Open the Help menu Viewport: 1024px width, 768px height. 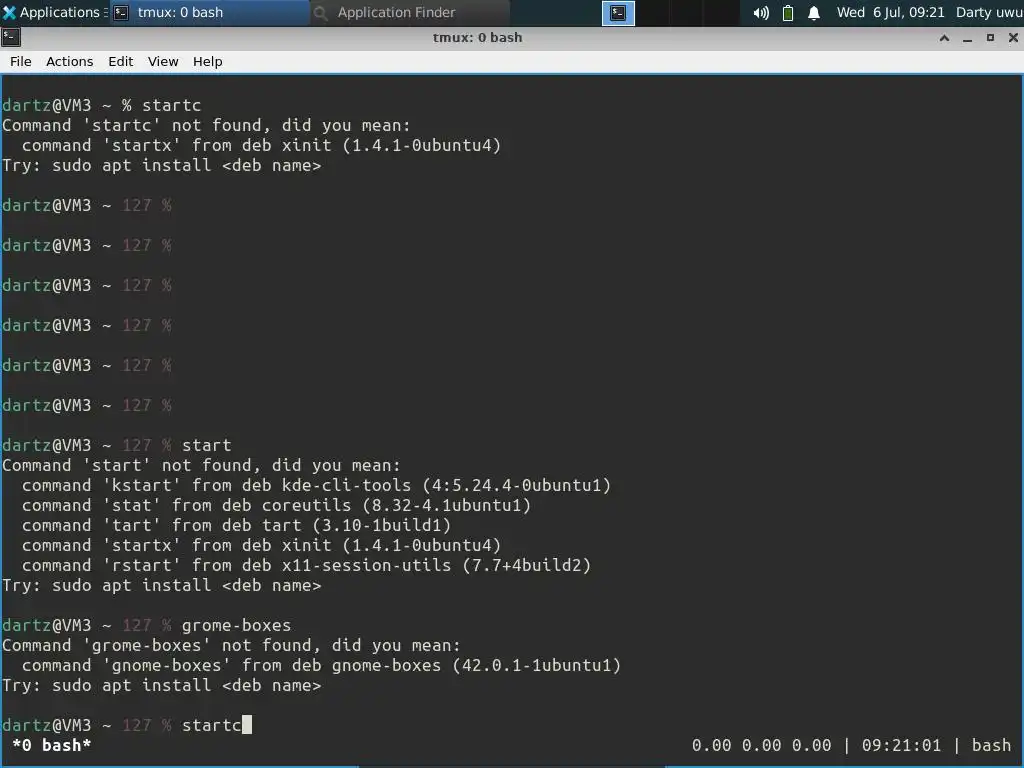click(208, 61)
